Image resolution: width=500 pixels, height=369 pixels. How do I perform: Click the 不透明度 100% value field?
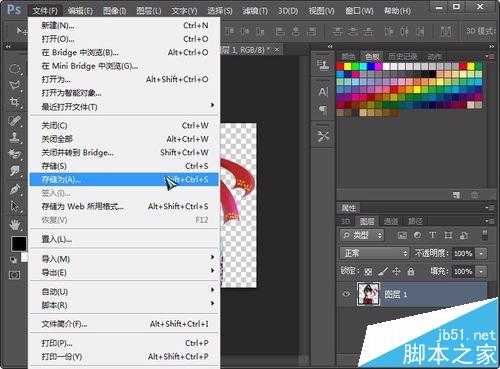[x=463, y=254]
